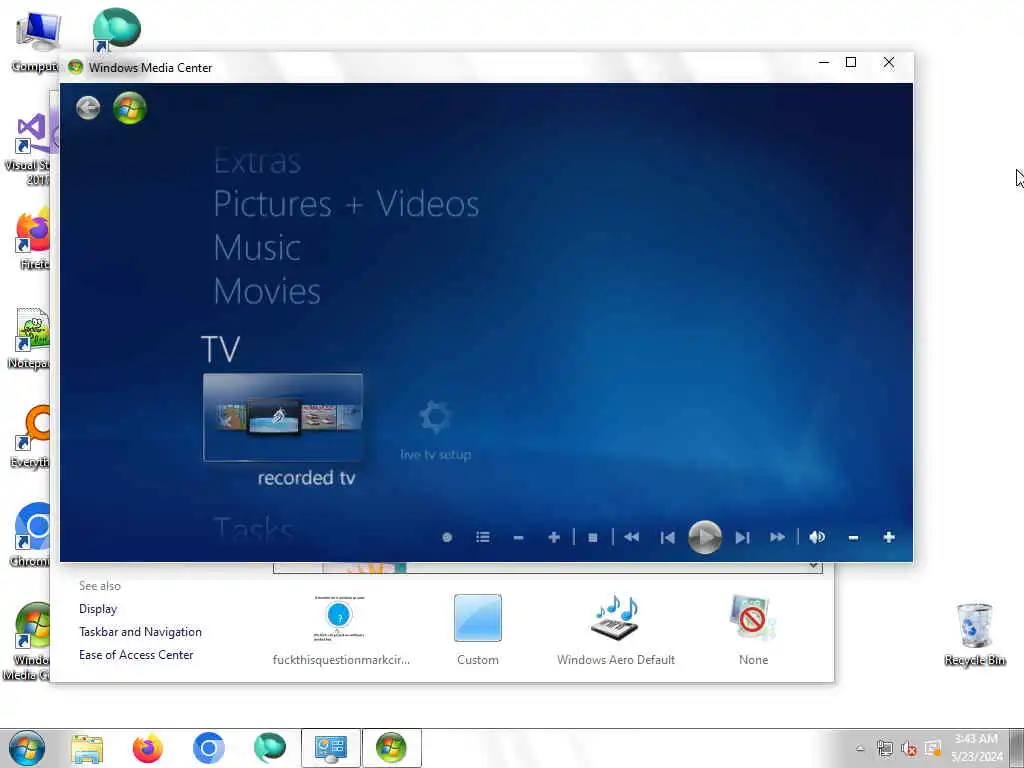Screen dimensions: 1024x768
Task: Select Music menu item
Action: (257, 248)
